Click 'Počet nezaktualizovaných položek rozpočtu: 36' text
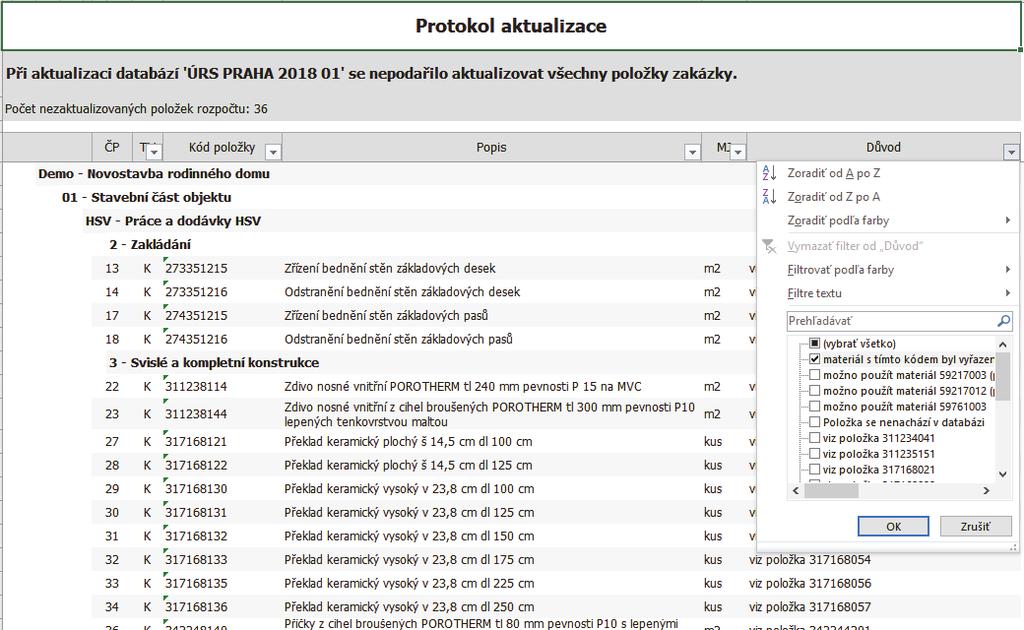1024x630 pixels. pos(136,108)
